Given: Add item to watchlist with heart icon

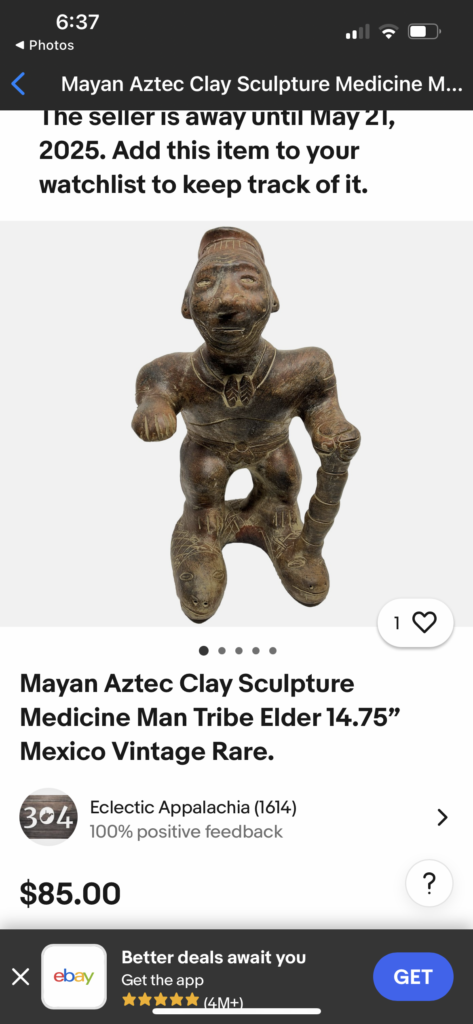Looking at the screenshot, I should [416, 623].
